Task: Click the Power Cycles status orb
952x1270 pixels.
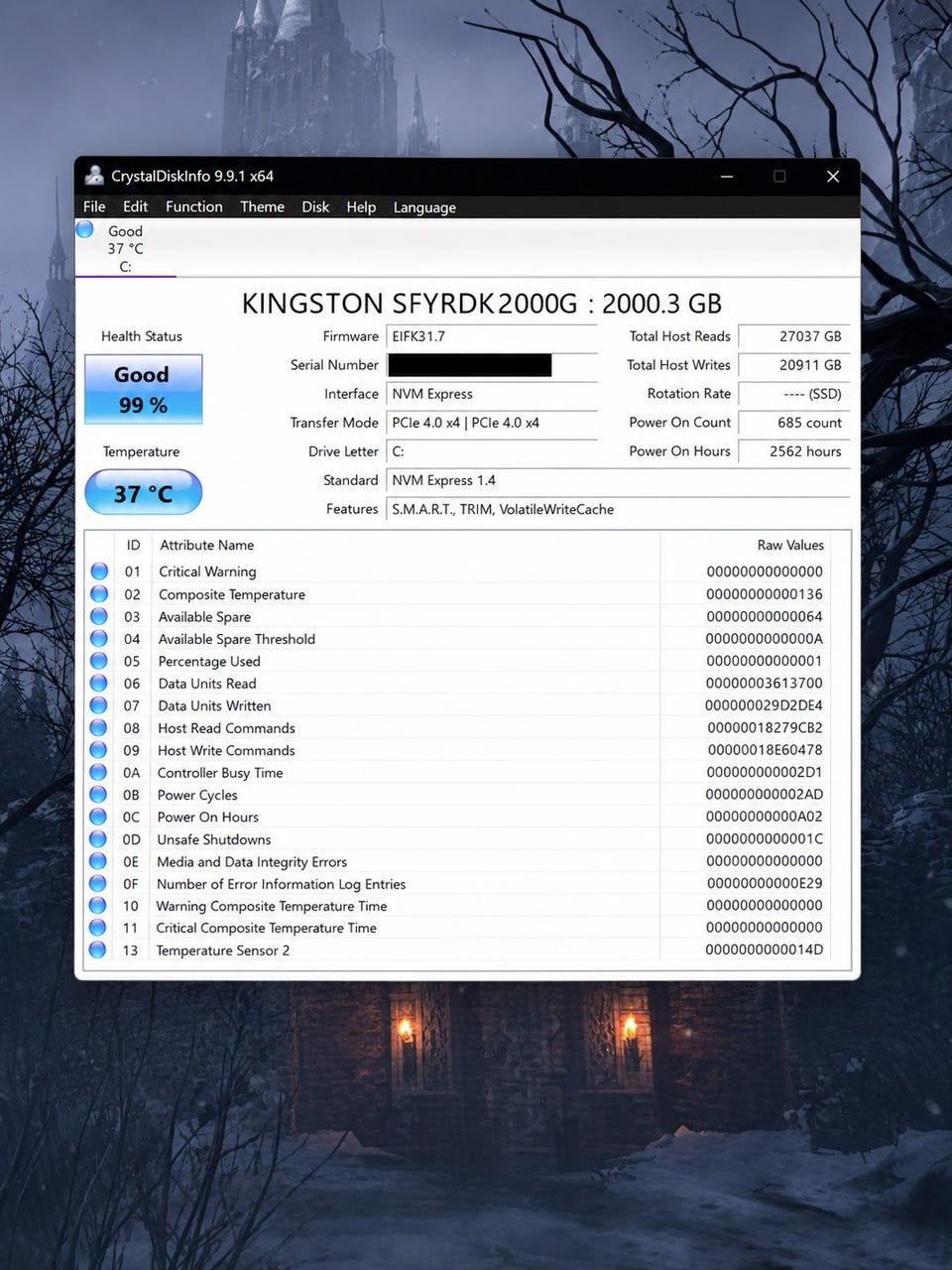Action: tap(98, 794)
